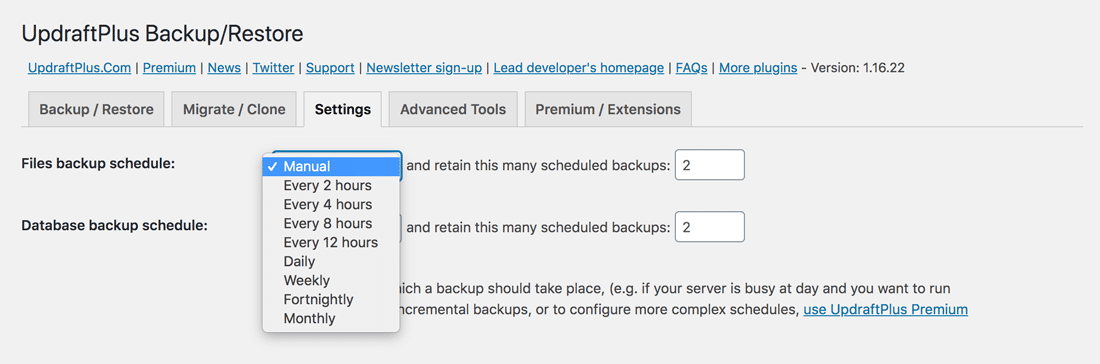Open the More plugins link
The width and height of the screenshot is (1100, 364).
(x=758, y=68)
